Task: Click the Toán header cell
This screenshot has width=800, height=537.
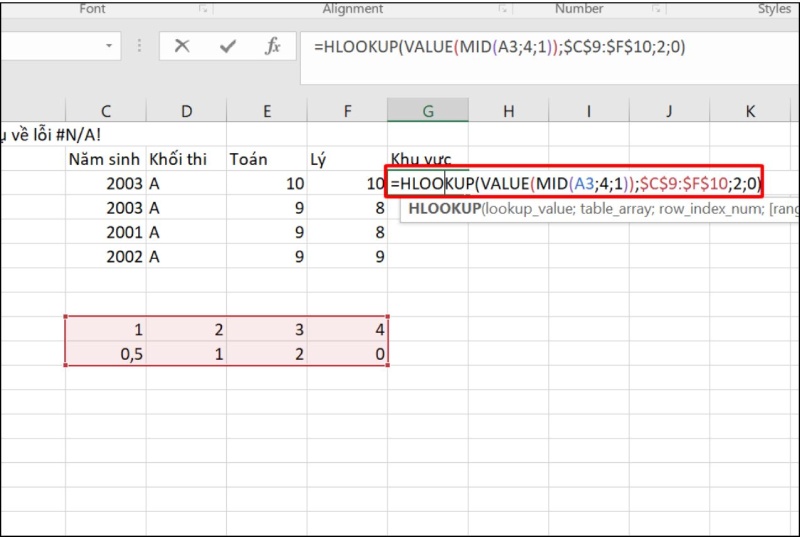Action: tap(266, 159)
